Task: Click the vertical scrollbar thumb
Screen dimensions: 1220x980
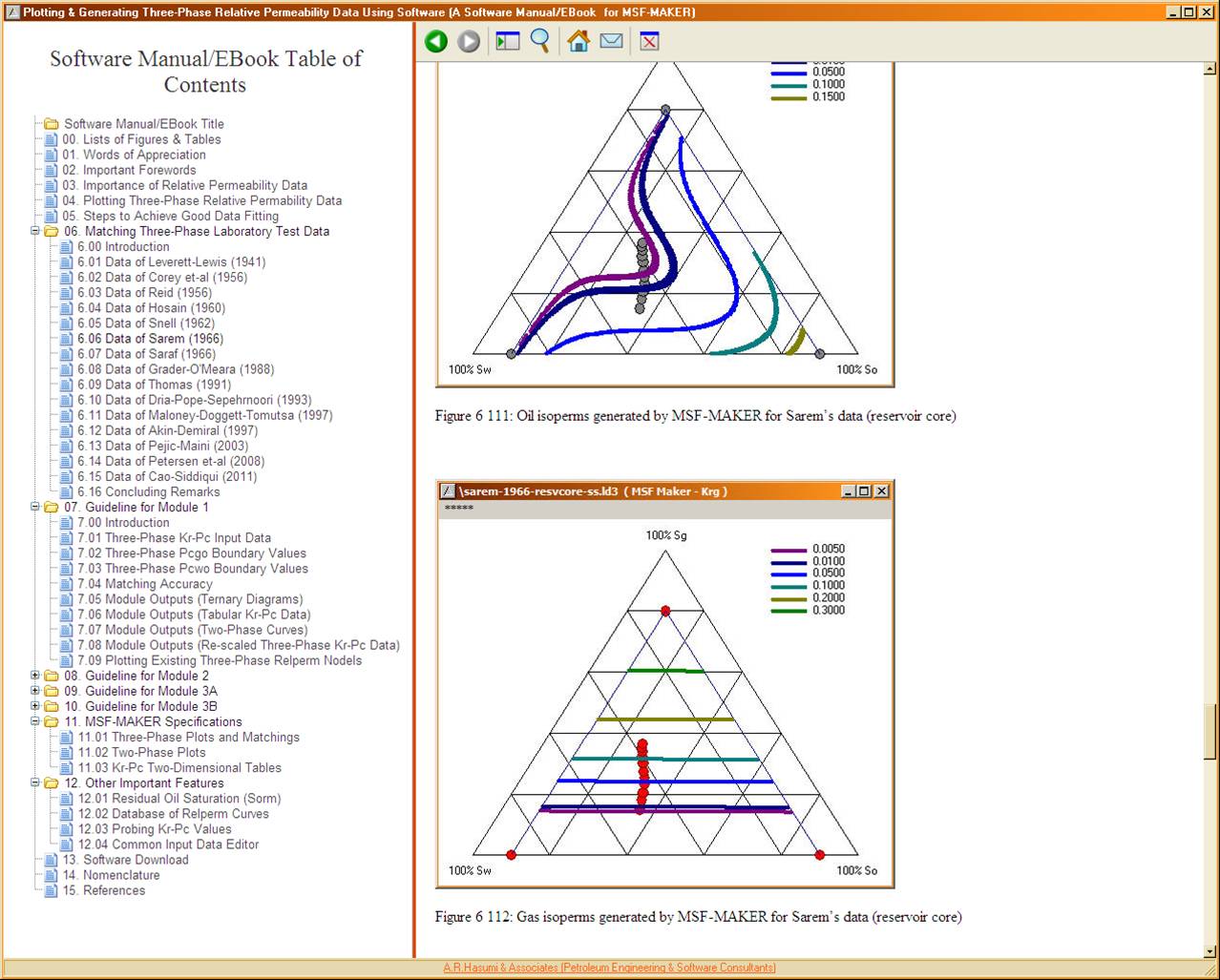Action: [1210, 730]
